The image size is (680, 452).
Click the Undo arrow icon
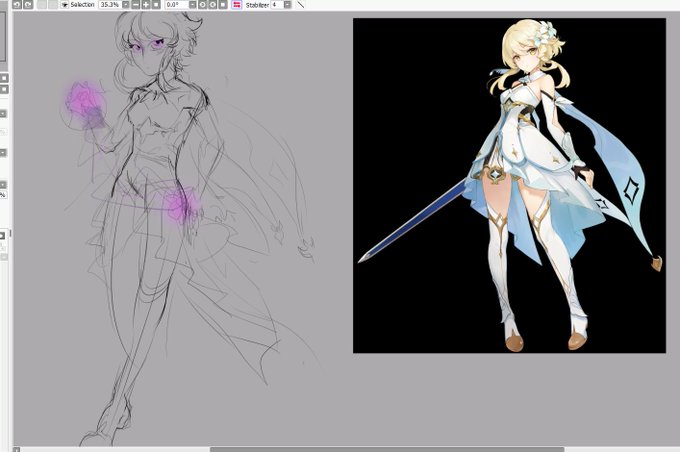tap(16, 5)
